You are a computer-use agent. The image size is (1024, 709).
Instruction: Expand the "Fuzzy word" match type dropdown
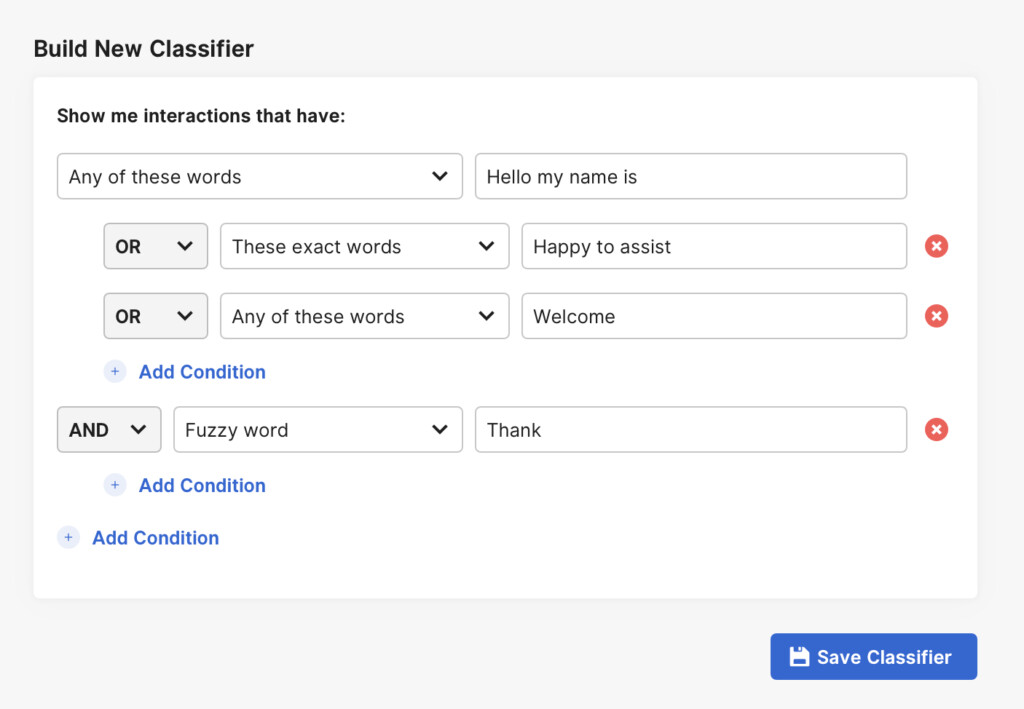pos(317,429)
